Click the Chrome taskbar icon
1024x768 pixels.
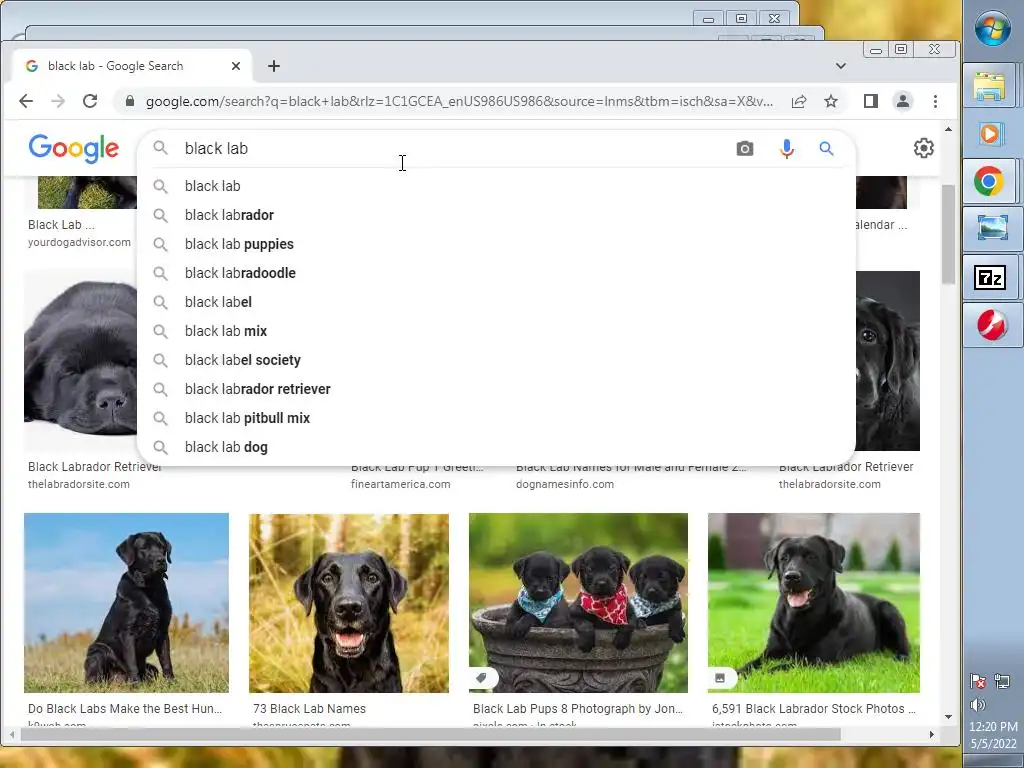(x=989, y=182)
